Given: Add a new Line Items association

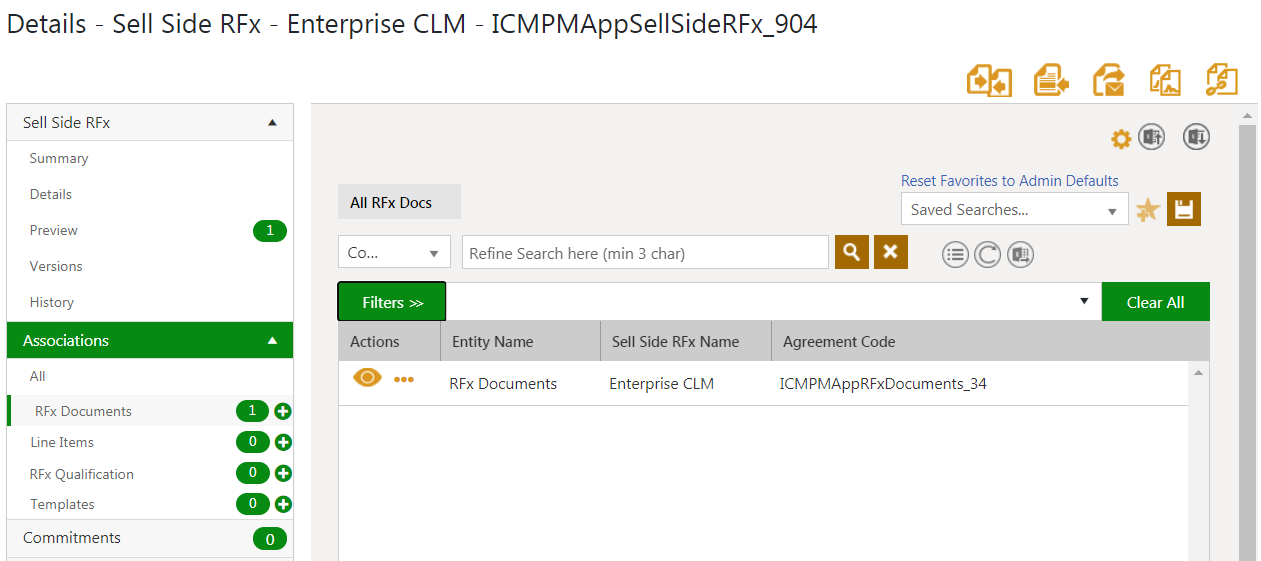Looking at the screenshot, I should pyautogui.click(x=283, y=442).
